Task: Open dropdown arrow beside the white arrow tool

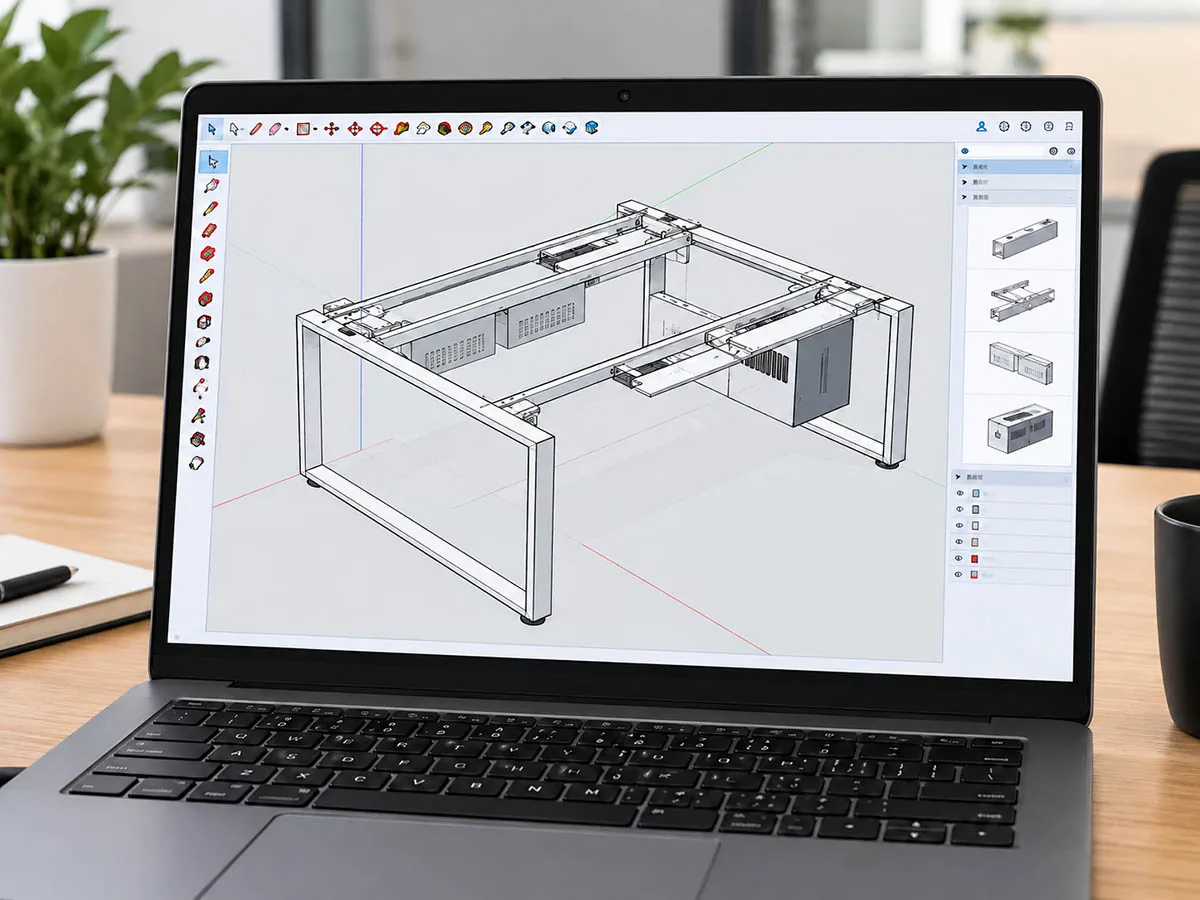Action: 243,128
